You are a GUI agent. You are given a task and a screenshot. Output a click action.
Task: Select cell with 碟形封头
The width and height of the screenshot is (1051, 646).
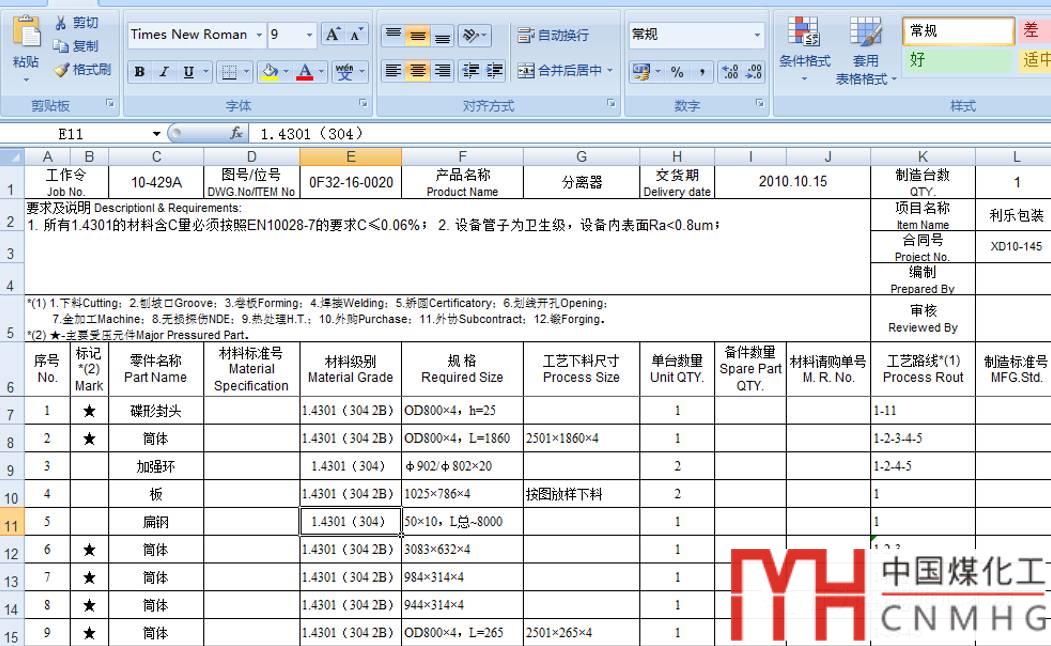point(156,411)
